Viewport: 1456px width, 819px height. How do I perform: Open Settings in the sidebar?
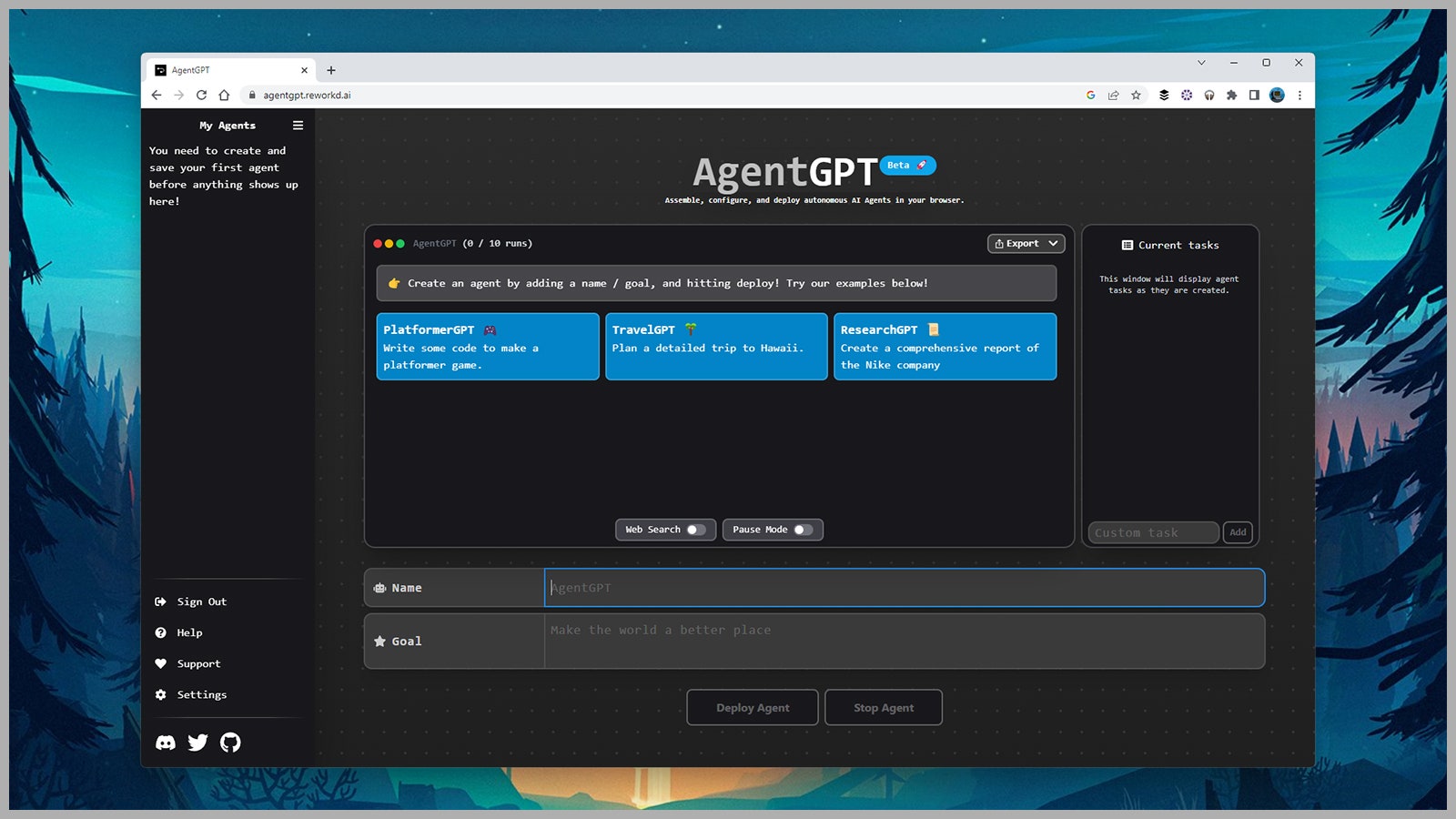(191, 694)
